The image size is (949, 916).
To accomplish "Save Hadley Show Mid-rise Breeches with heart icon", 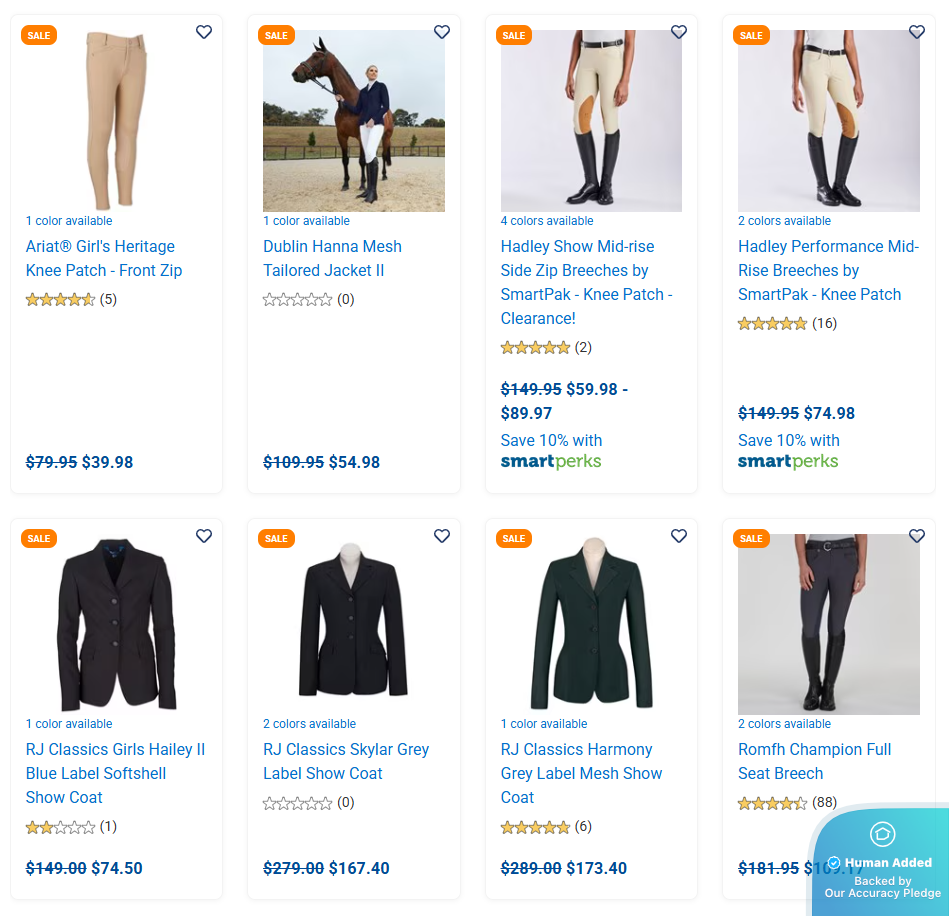I will pos(679,32).
